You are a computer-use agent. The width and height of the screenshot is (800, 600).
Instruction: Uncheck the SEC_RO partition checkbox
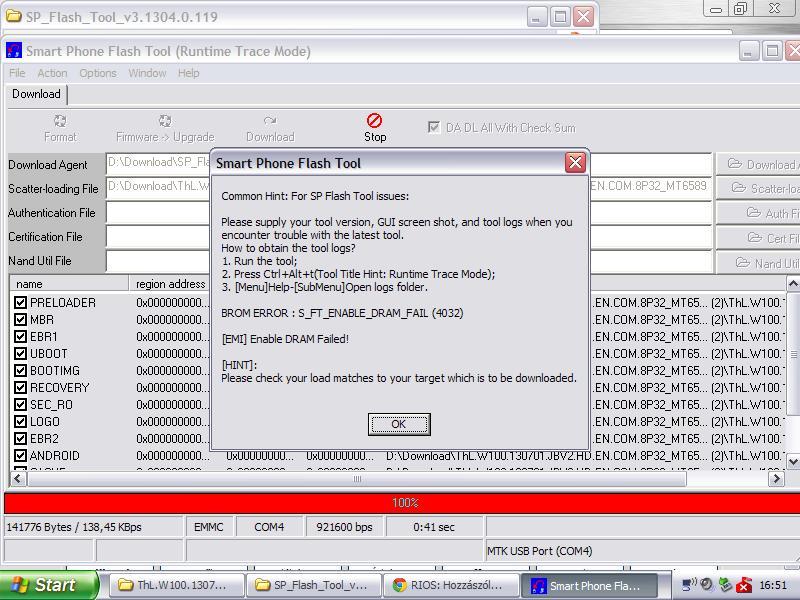20,405
